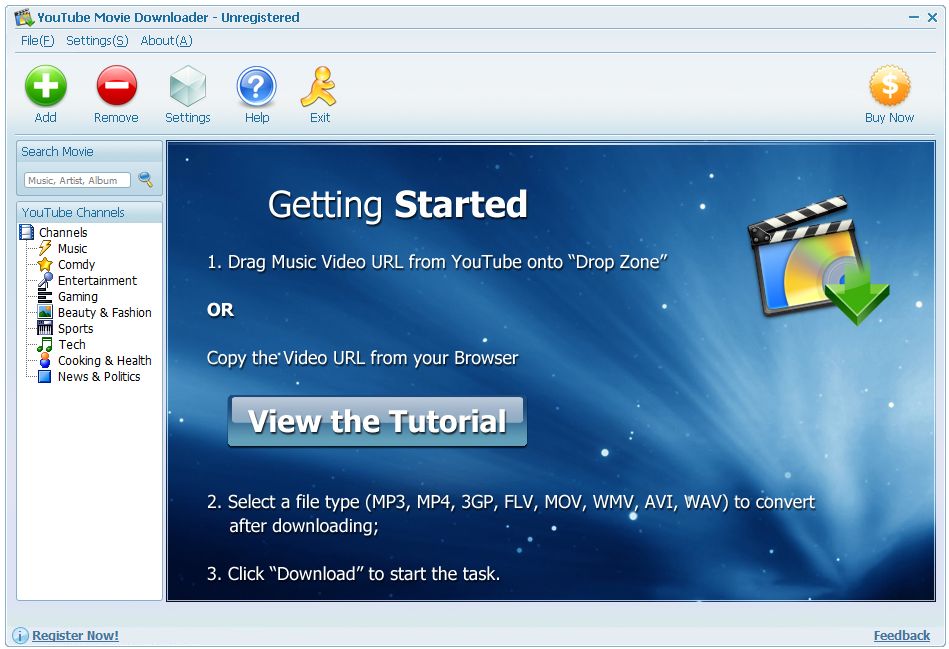Click the Add label under the plus icon
The image size is (949, 649).
tap(45, 117)
